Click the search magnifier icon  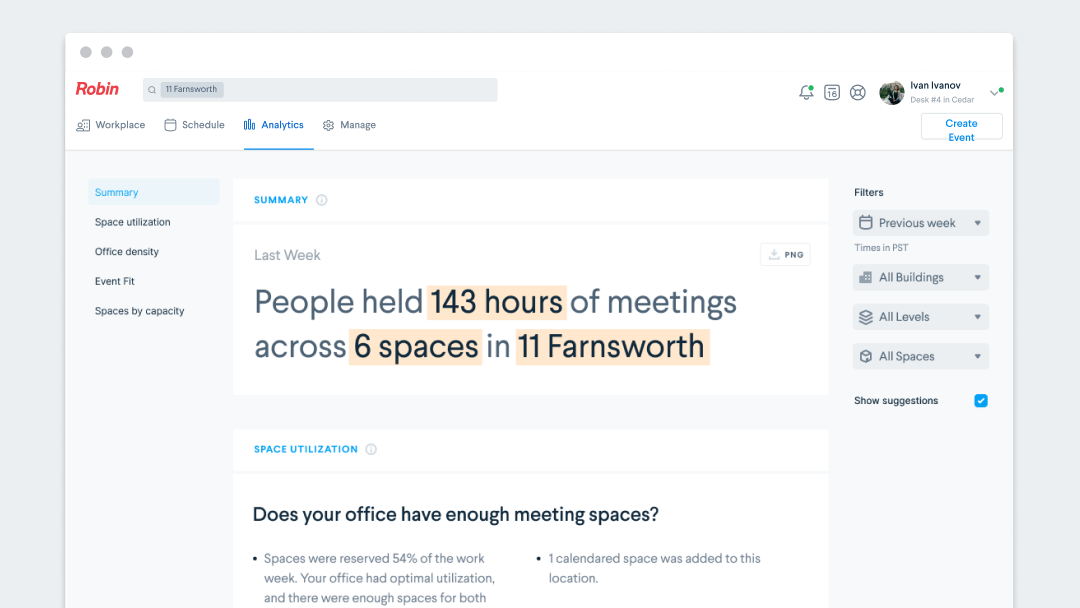[x=152, y=90]
